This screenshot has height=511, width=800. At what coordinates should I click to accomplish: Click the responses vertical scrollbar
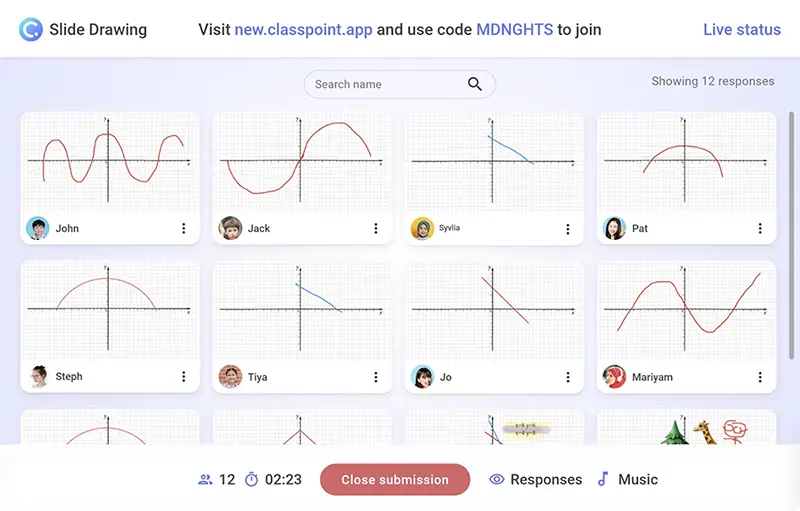[792, 235]
